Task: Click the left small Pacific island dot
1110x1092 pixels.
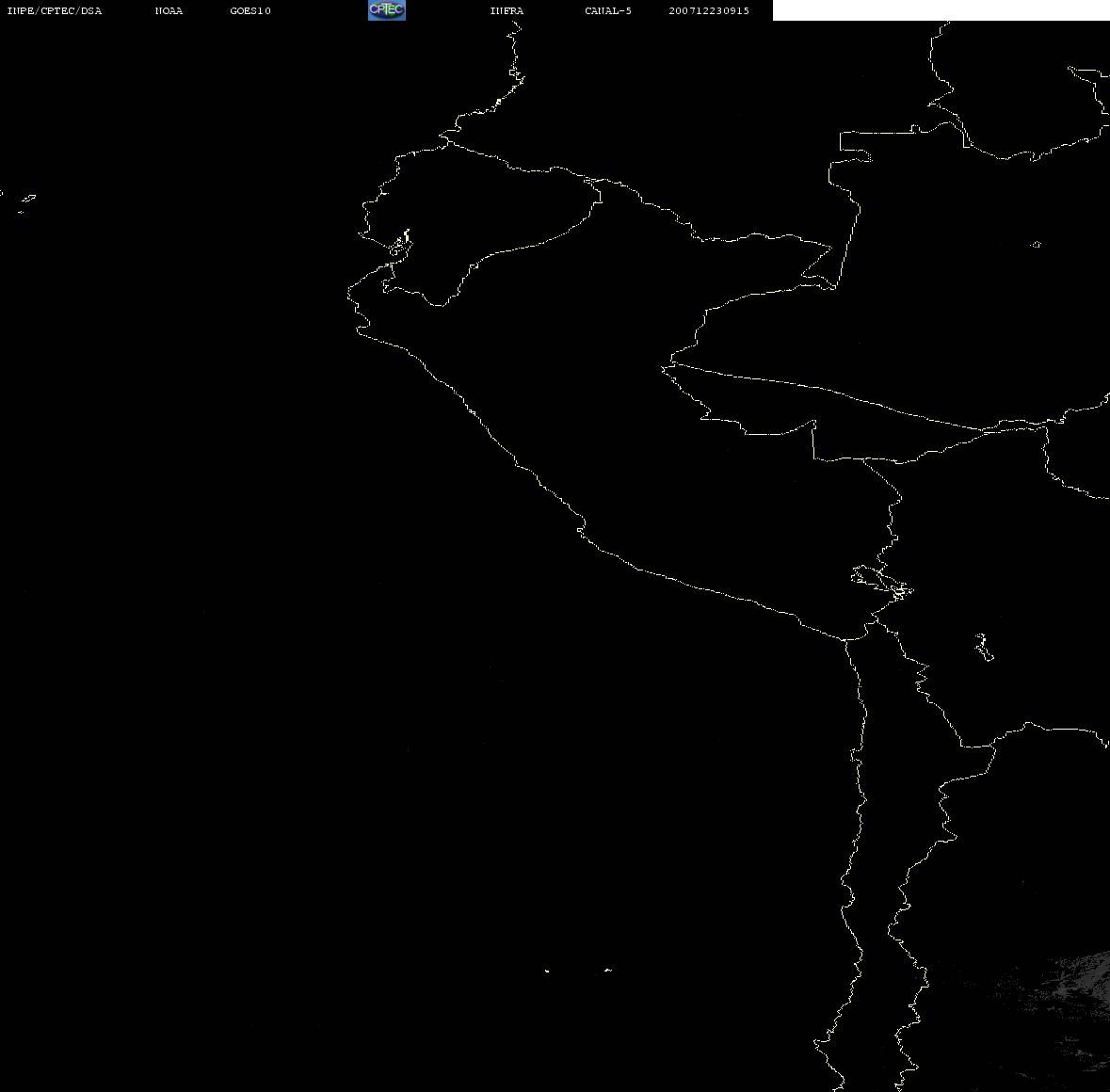Action: point(547,970)
